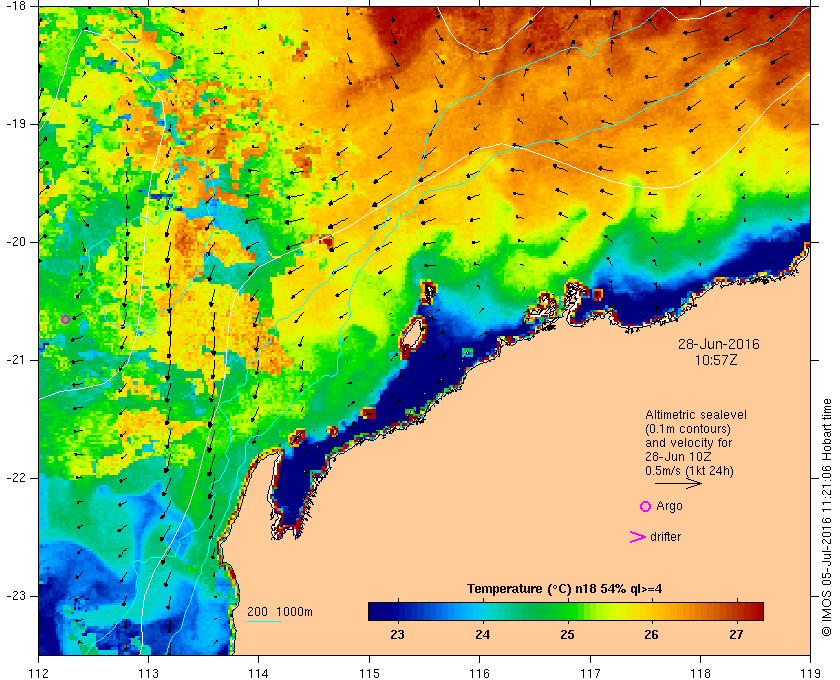Click the longitude axis label 115
This screenshot has height=680, width=840.
(369, 673)
